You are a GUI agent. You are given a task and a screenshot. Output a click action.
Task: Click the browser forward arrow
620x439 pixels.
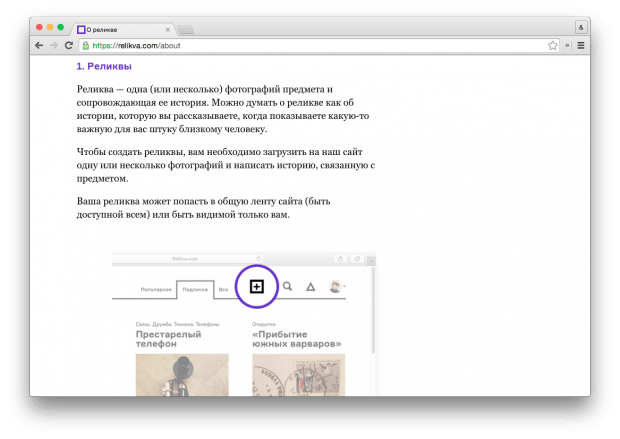53,45
